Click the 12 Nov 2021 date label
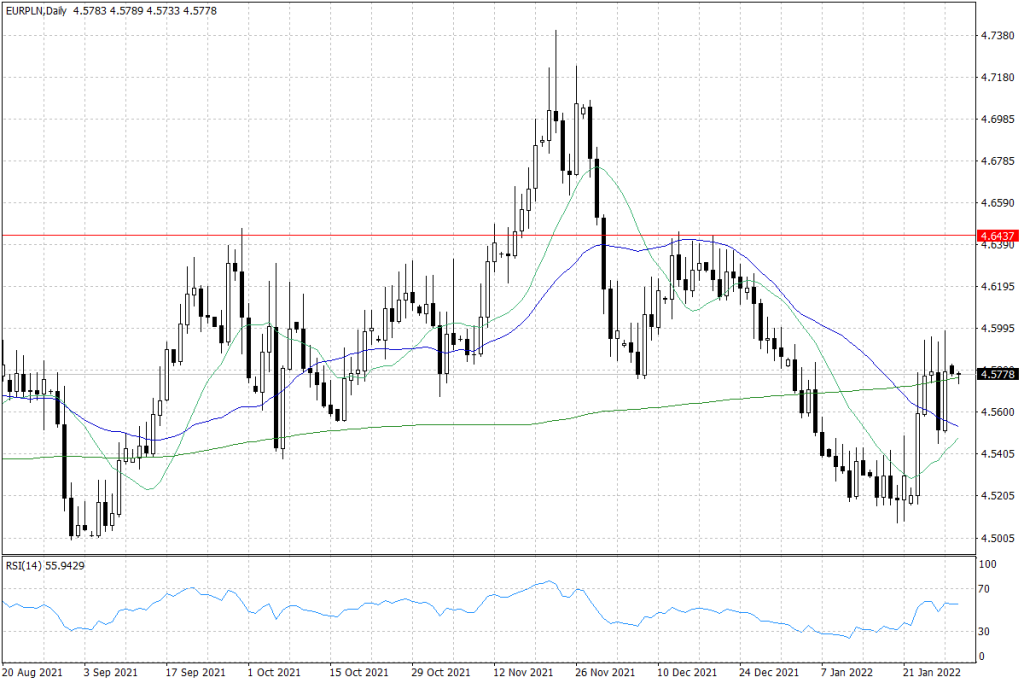The image size is (1024, 683). [x=524, y=672]
